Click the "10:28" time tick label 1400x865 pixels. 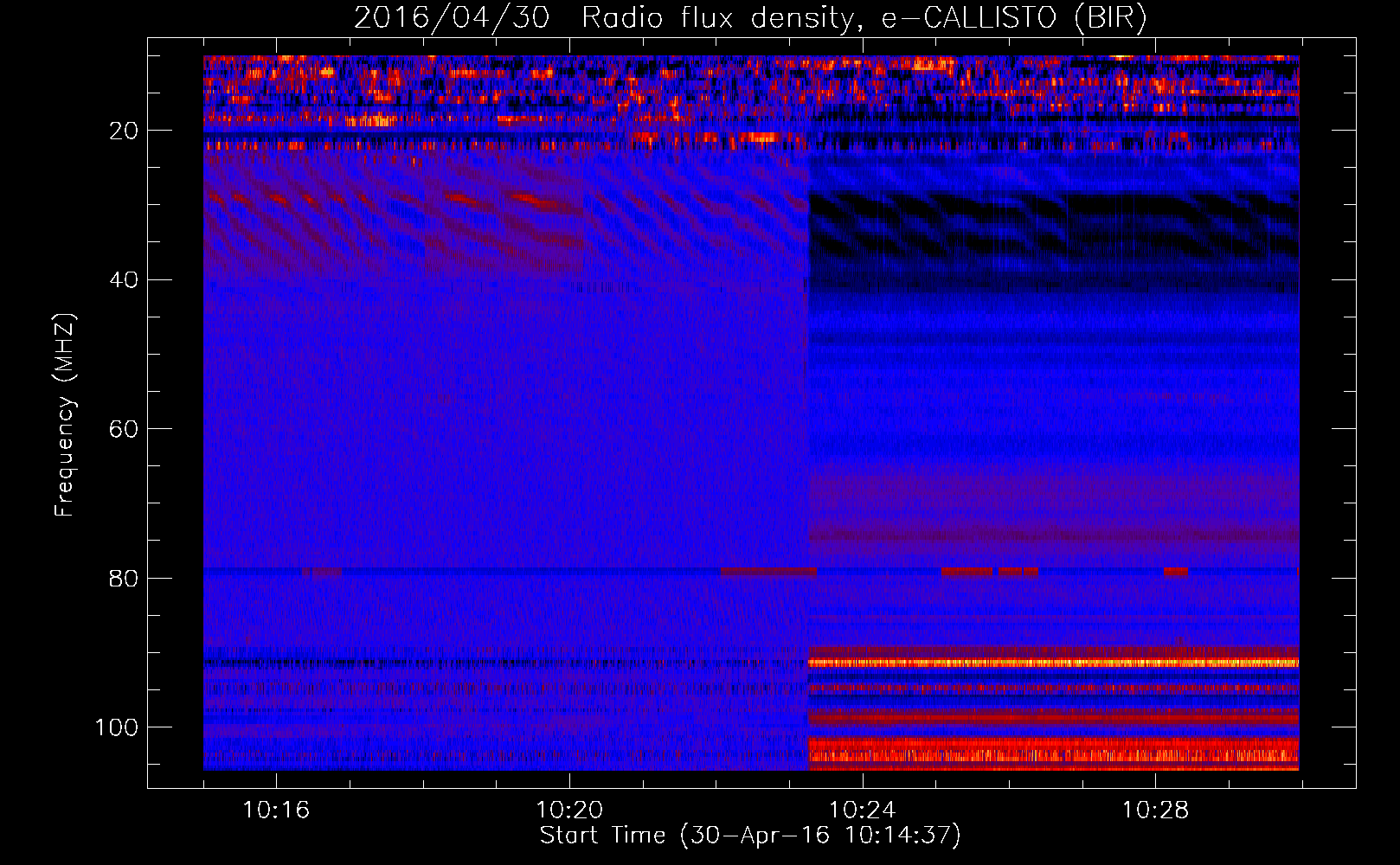point(1155,811)
